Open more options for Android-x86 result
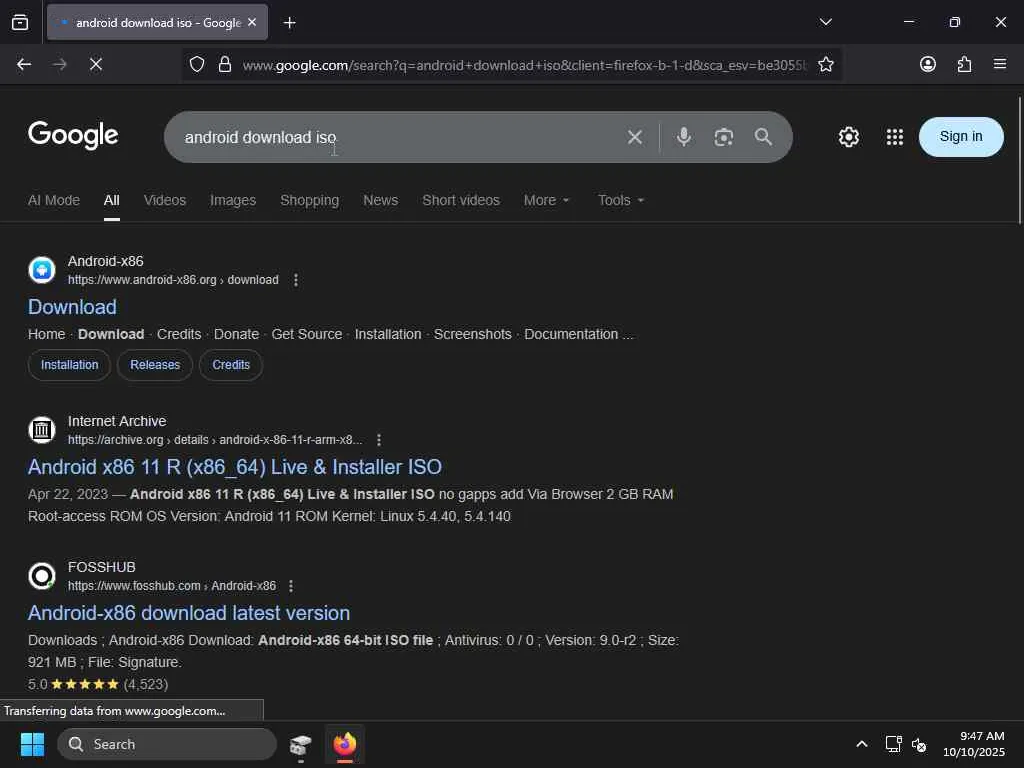 tap(296, 280)
